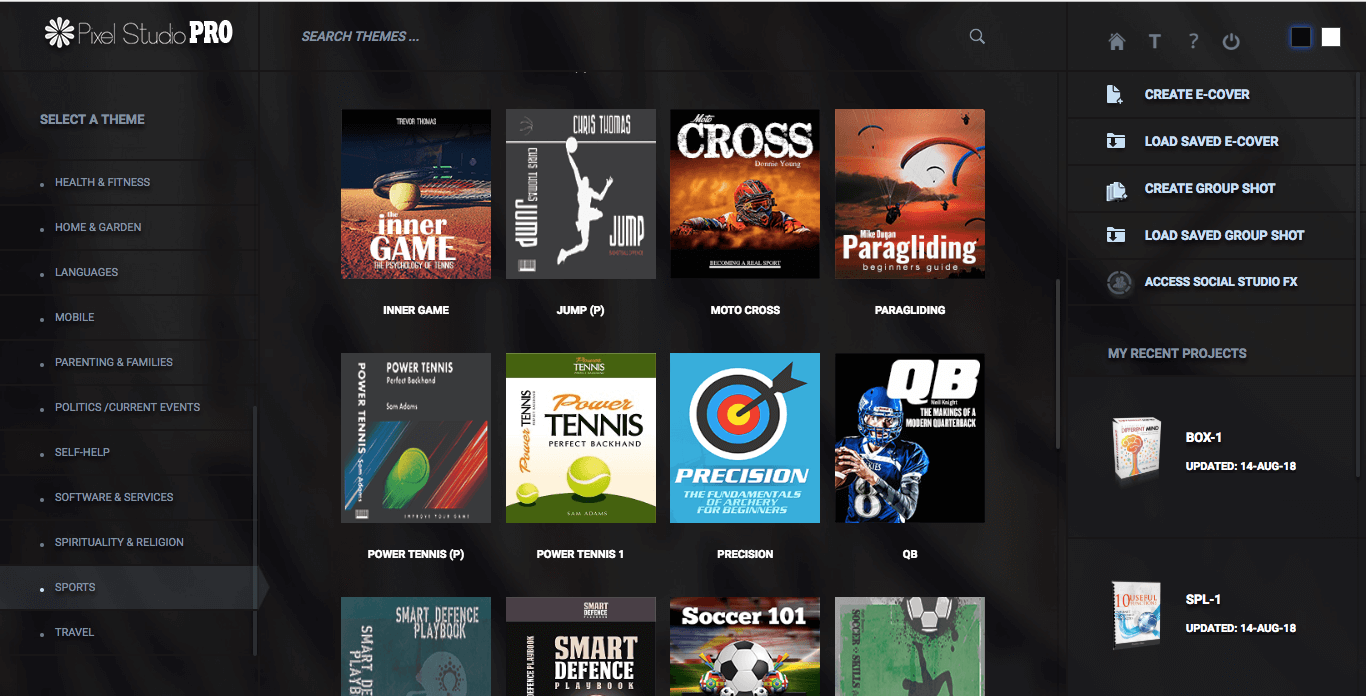
Task: Click the QB title label
Action: (x=909, y=554)
